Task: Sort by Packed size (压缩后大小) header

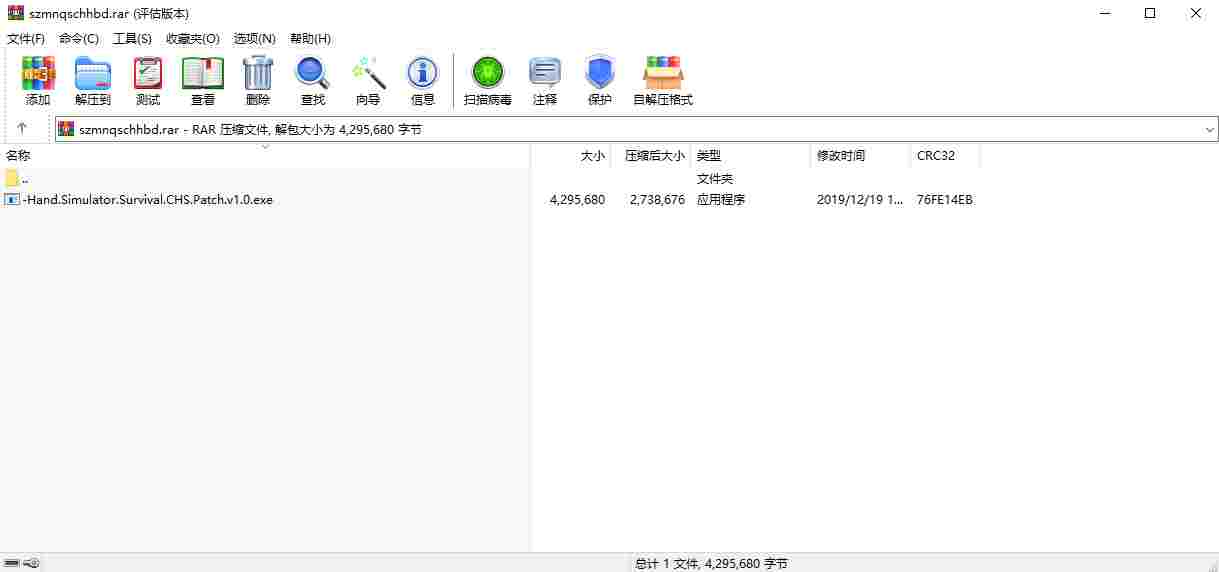Action: pos(650,155)
